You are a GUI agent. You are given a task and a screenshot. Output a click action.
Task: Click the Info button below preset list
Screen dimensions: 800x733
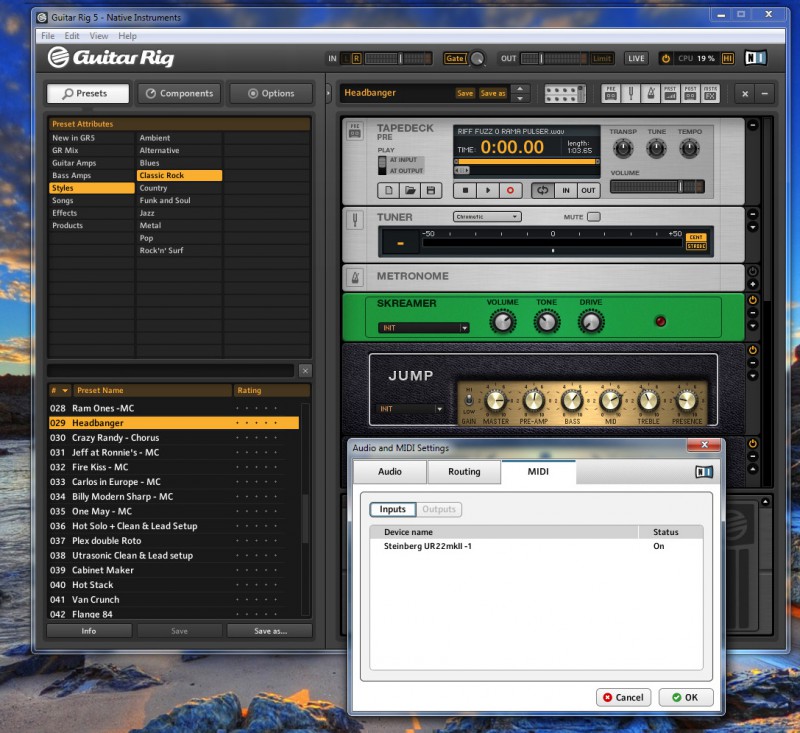pos(89,631)
